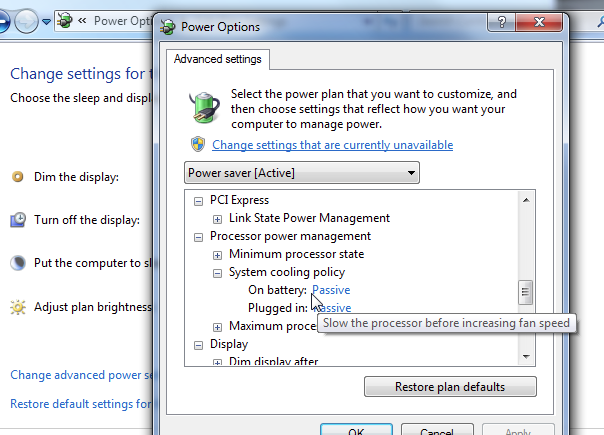Screen dimensions: 604x435
Task: Click the sleep moon icon
Action: [18, 263]
